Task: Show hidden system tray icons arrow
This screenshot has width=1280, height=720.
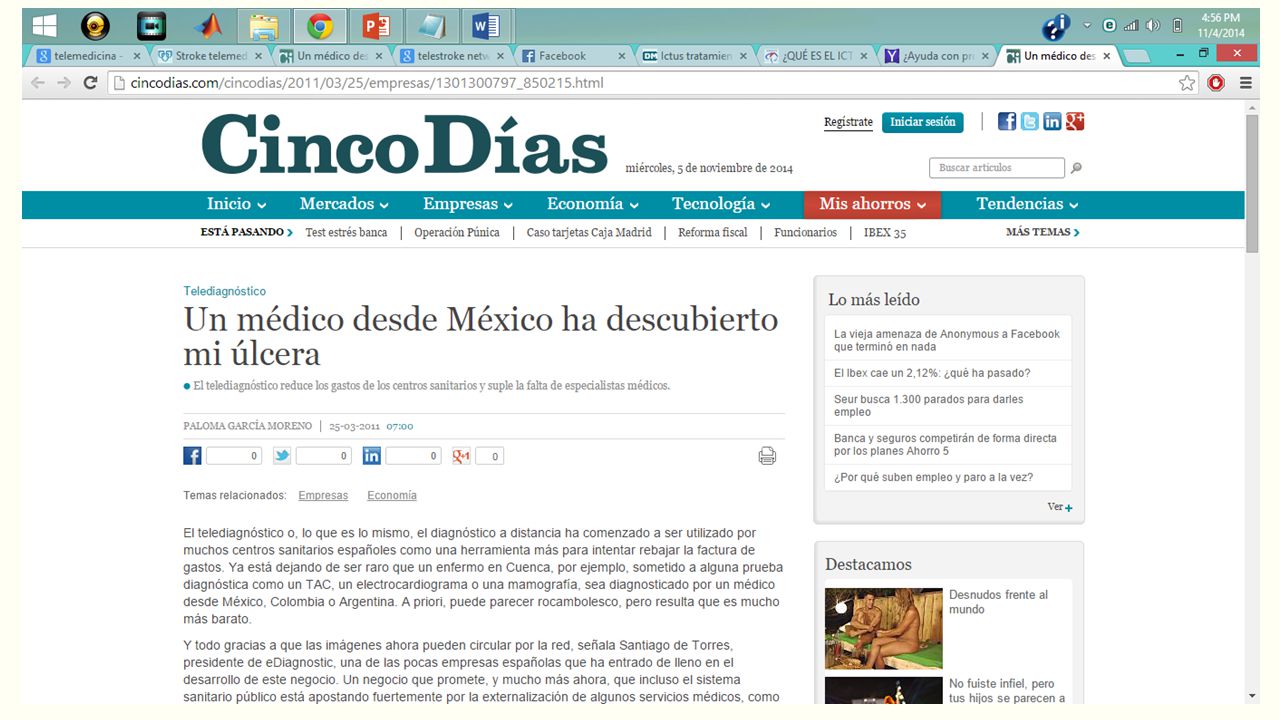Action: pyautogui.click(x=1087, y=26)
